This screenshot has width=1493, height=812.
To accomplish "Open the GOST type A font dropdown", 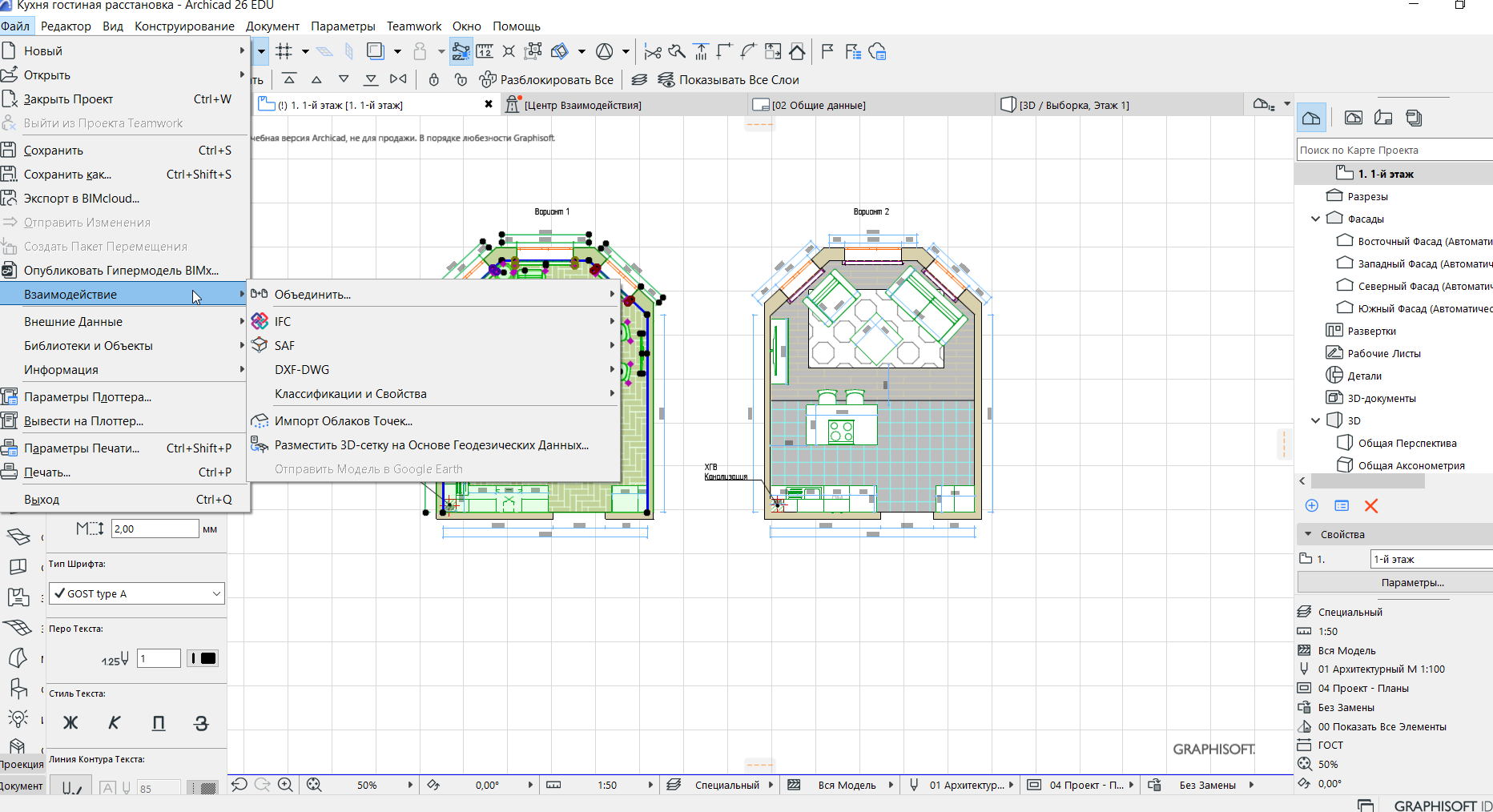I will coord(137,593).
